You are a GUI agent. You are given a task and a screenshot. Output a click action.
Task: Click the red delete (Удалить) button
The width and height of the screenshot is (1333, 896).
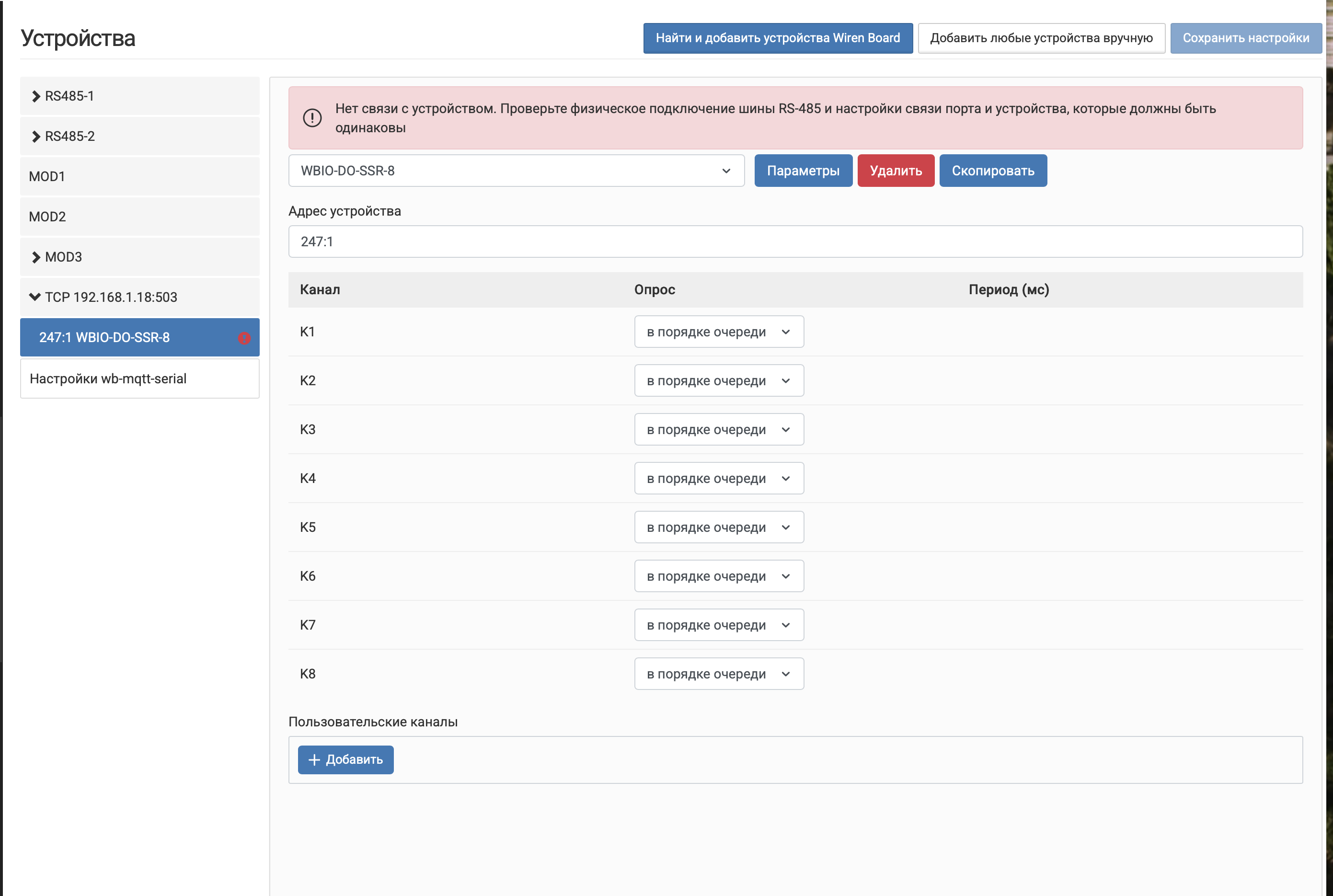coord(896,171)
